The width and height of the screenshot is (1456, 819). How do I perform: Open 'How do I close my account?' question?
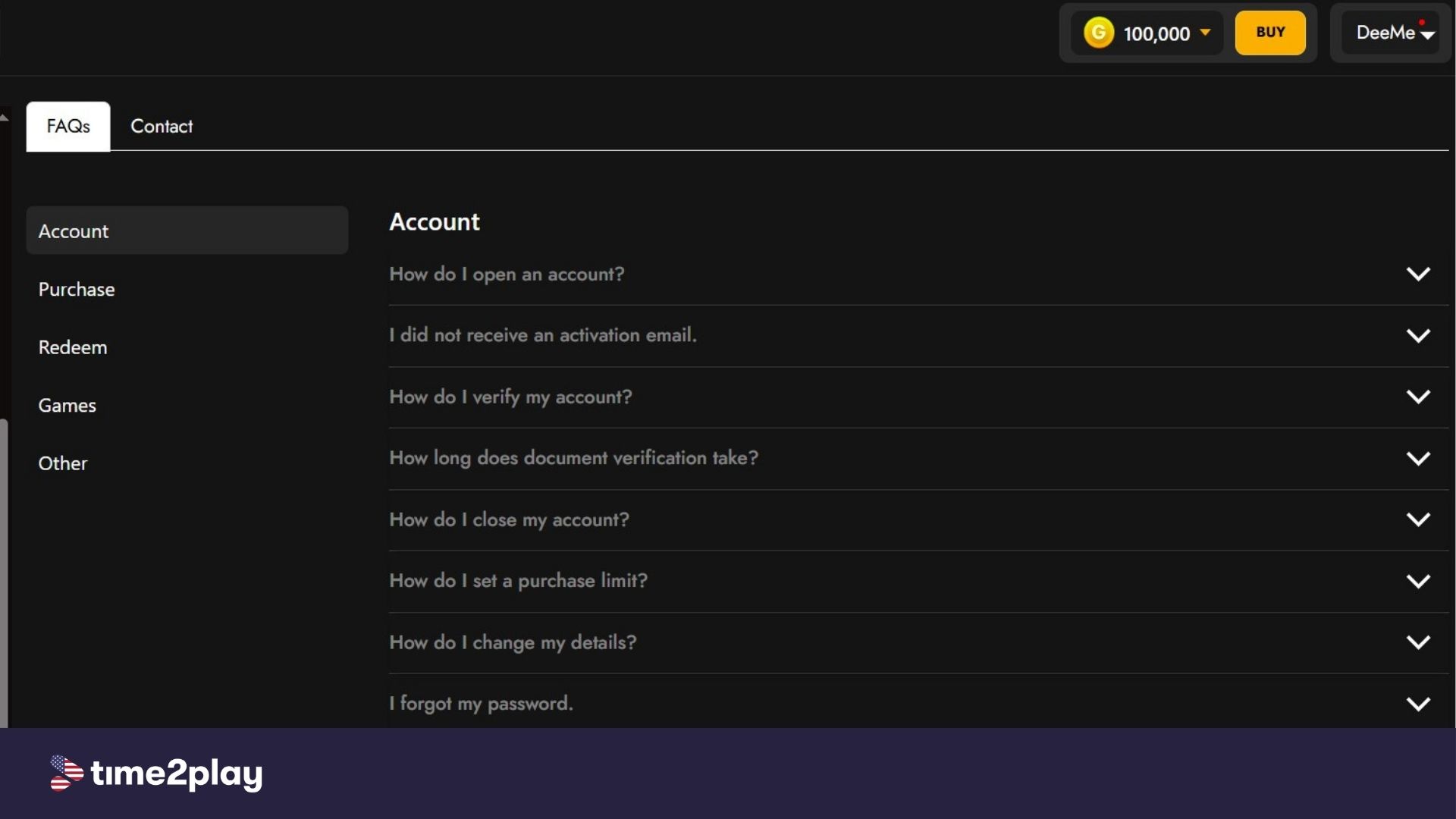pyautogui.click(x=509, y=519)
